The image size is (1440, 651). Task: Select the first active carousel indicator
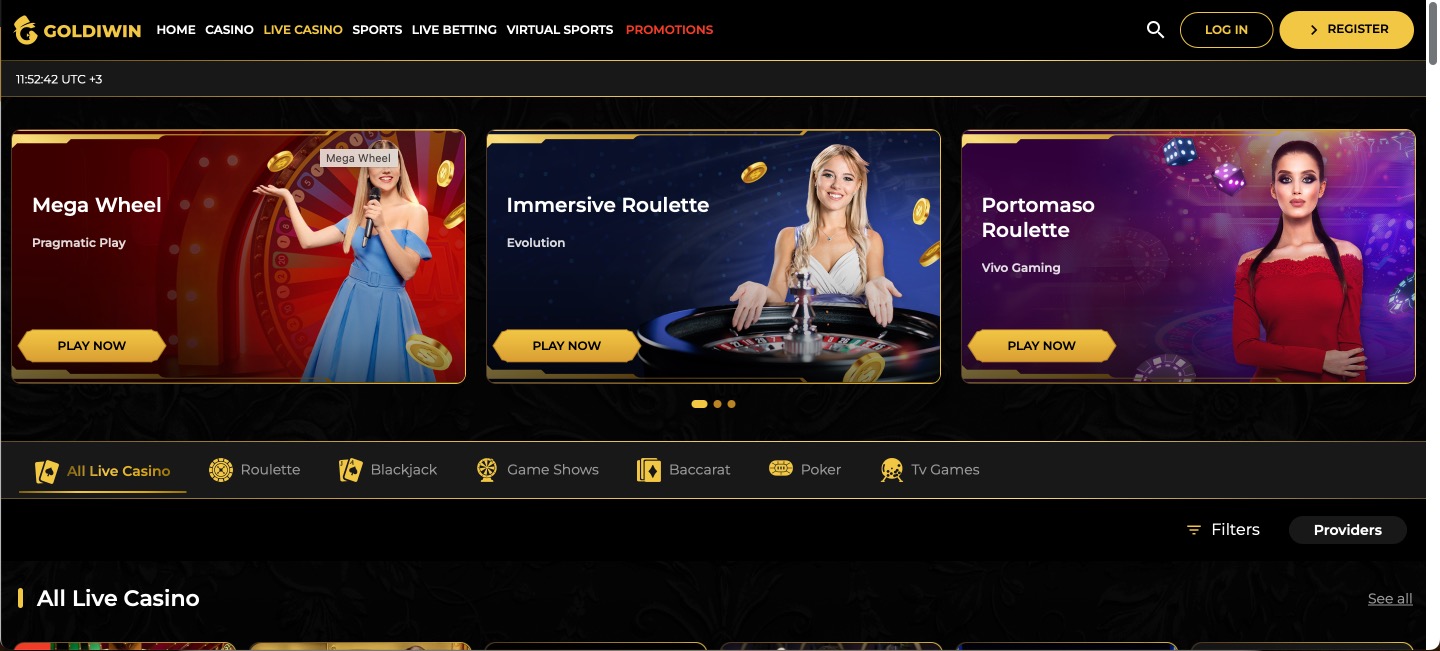tap(700, 404)
